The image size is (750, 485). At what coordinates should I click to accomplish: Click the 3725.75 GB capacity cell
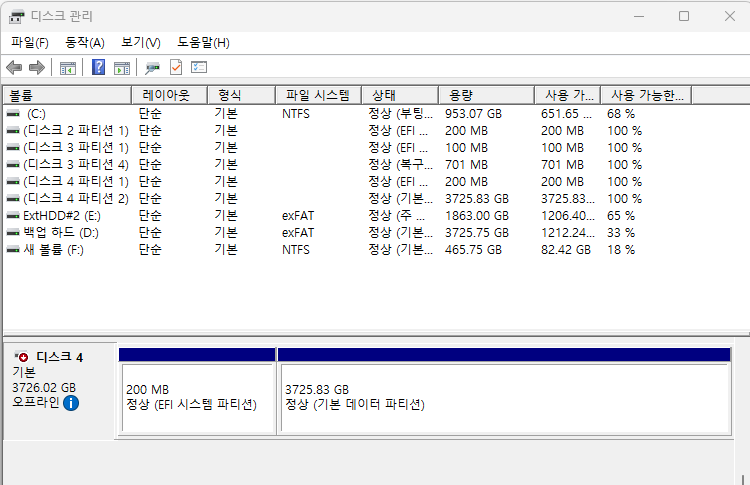click(476, 233)
